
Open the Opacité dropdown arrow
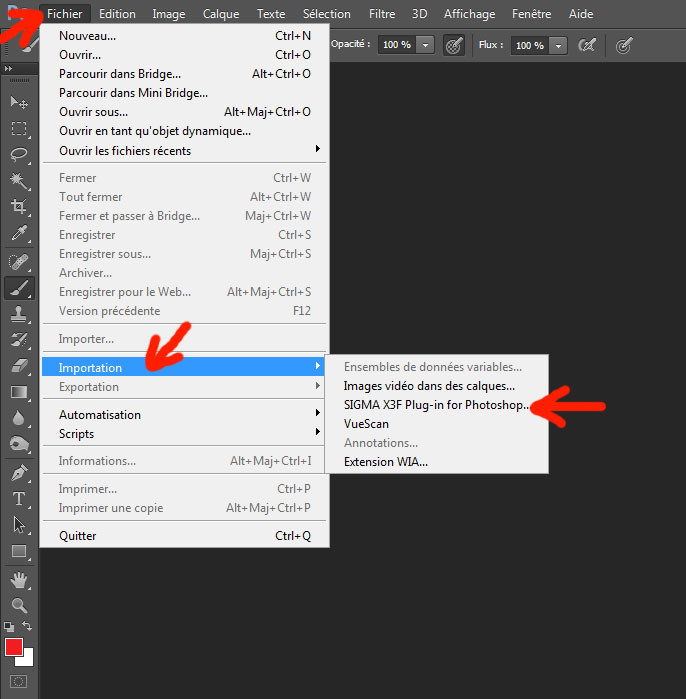coord(425,45)
